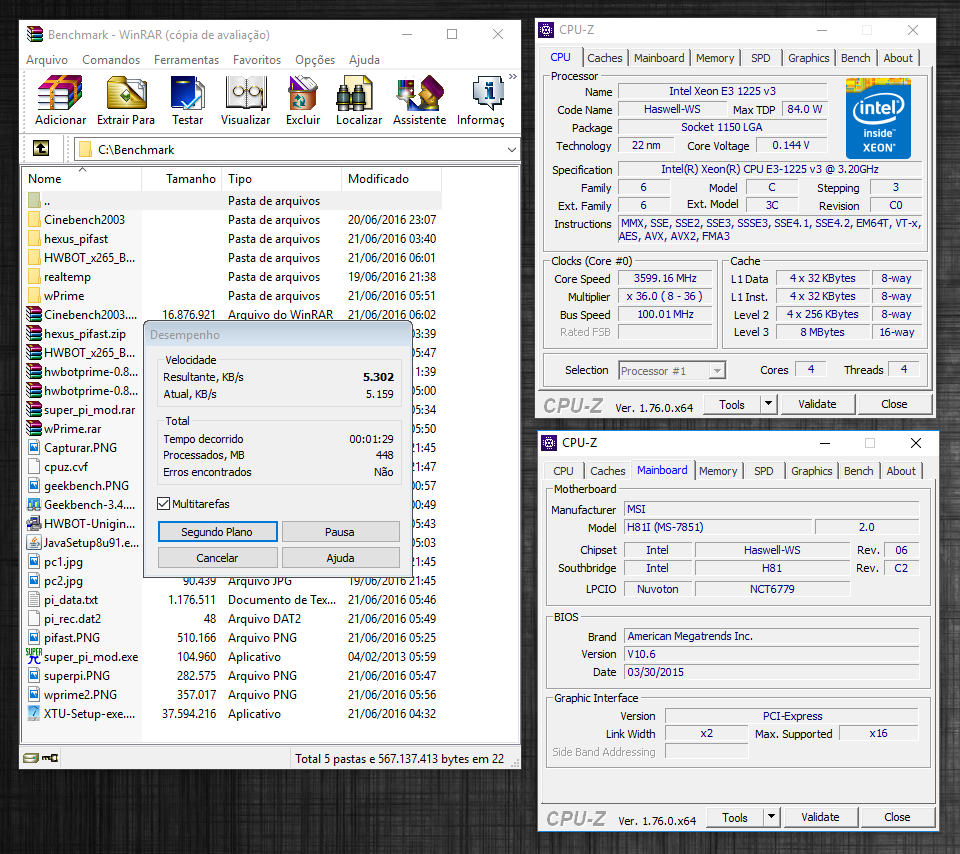Click the Adicionar toolbar icon in WinRAR
Viewport: 960px width, 854px height.
pos(60,101)
